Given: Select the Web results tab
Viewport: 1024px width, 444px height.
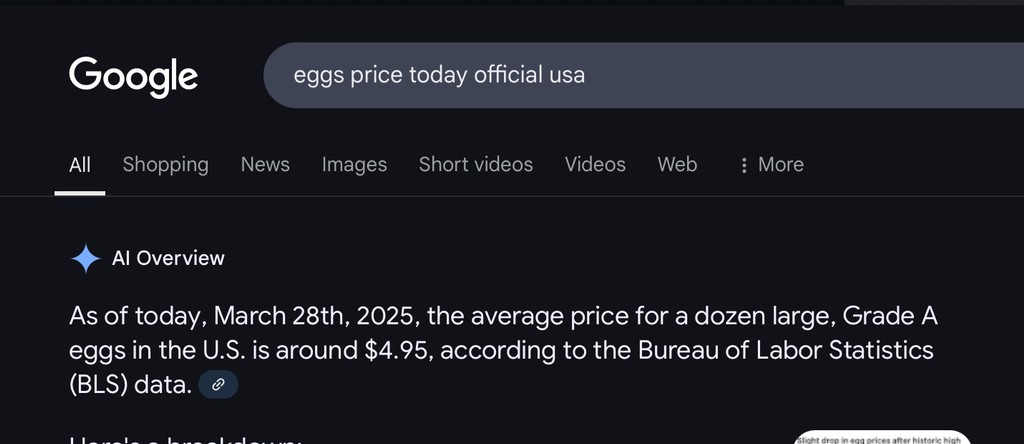Looking at the screenshot, I should point(677,165).
